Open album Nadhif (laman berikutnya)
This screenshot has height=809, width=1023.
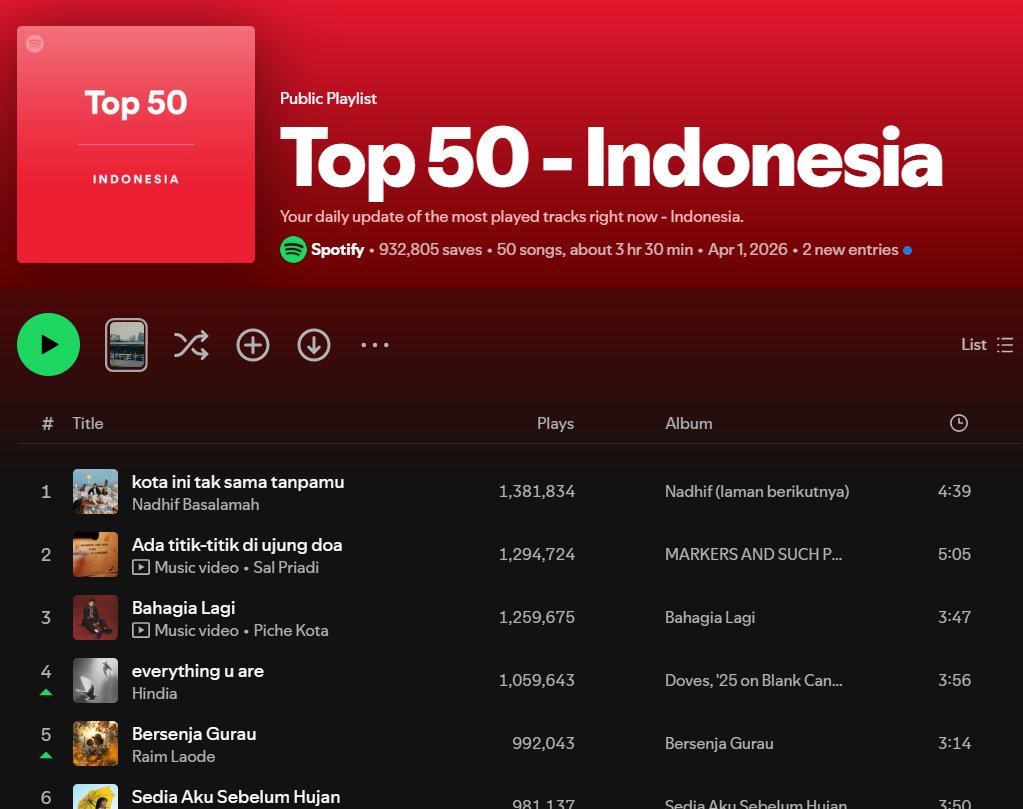tap(757, 491)
